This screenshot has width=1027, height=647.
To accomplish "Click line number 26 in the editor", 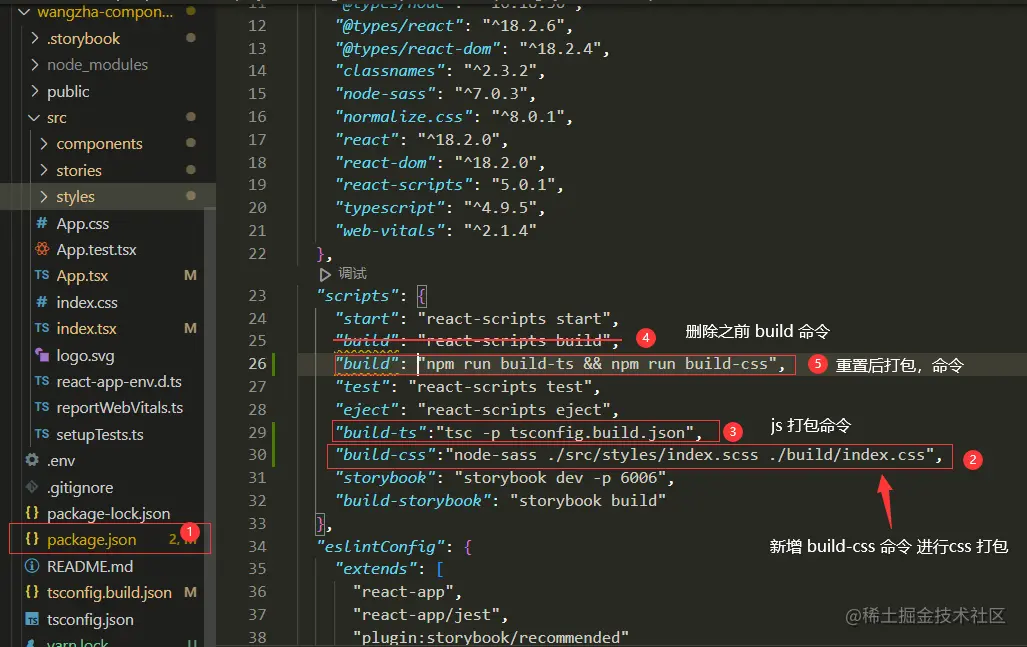I will [x=258, y=363].
